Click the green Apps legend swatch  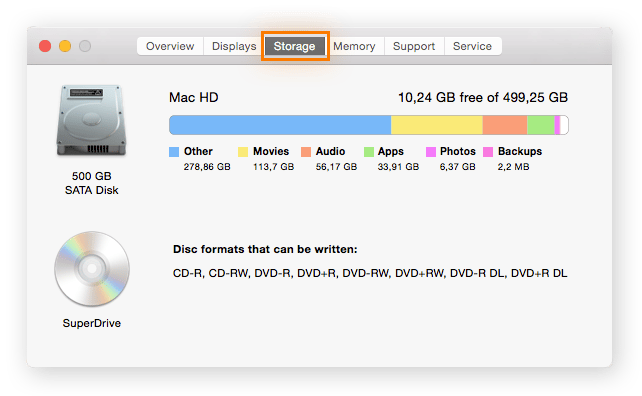[x=369, y=152]
